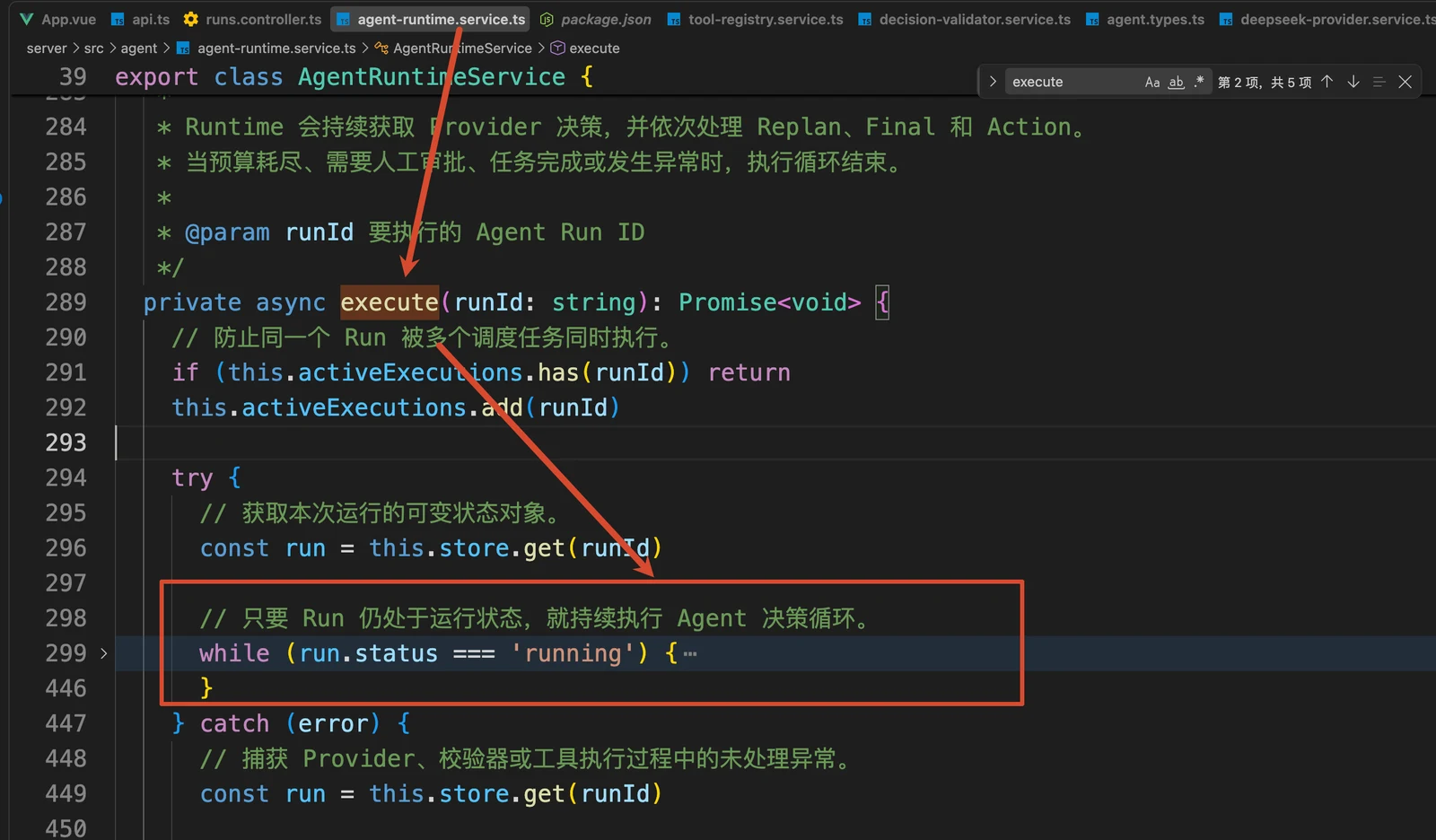Switch to decision-validator.service.ts tab

pos(965,19)
